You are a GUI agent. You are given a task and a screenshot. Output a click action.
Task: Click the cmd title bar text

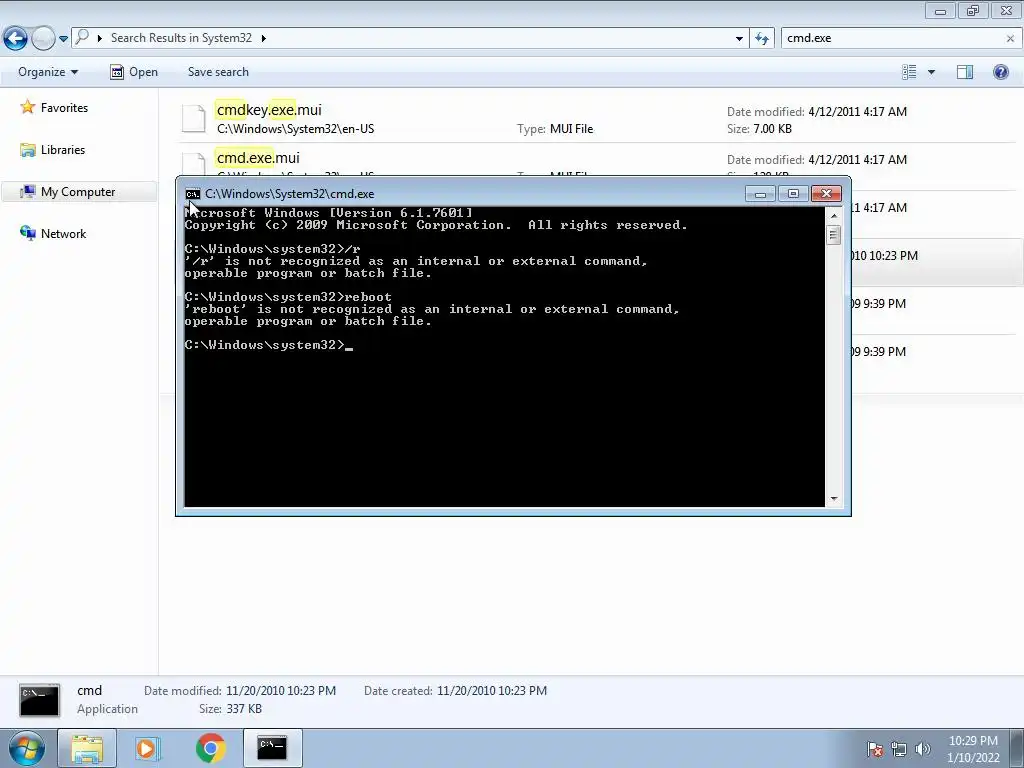point(289,194)
